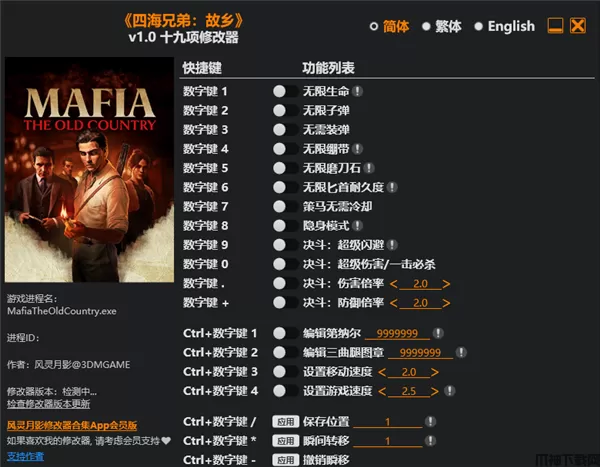
Task: Click 应用 button for 保存位置
Action: point(285,421)
